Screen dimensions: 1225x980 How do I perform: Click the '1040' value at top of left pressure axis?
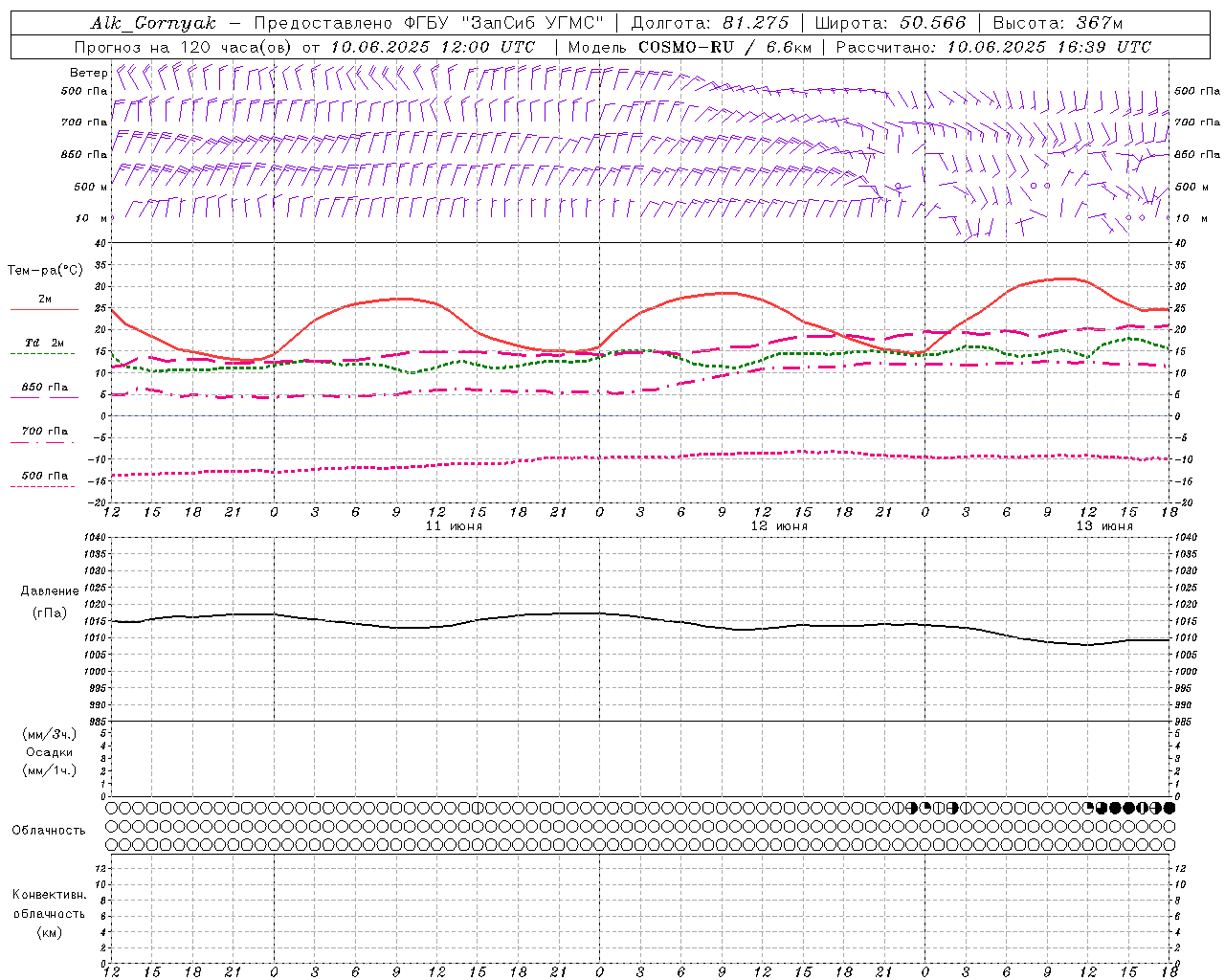pos(93,538)
